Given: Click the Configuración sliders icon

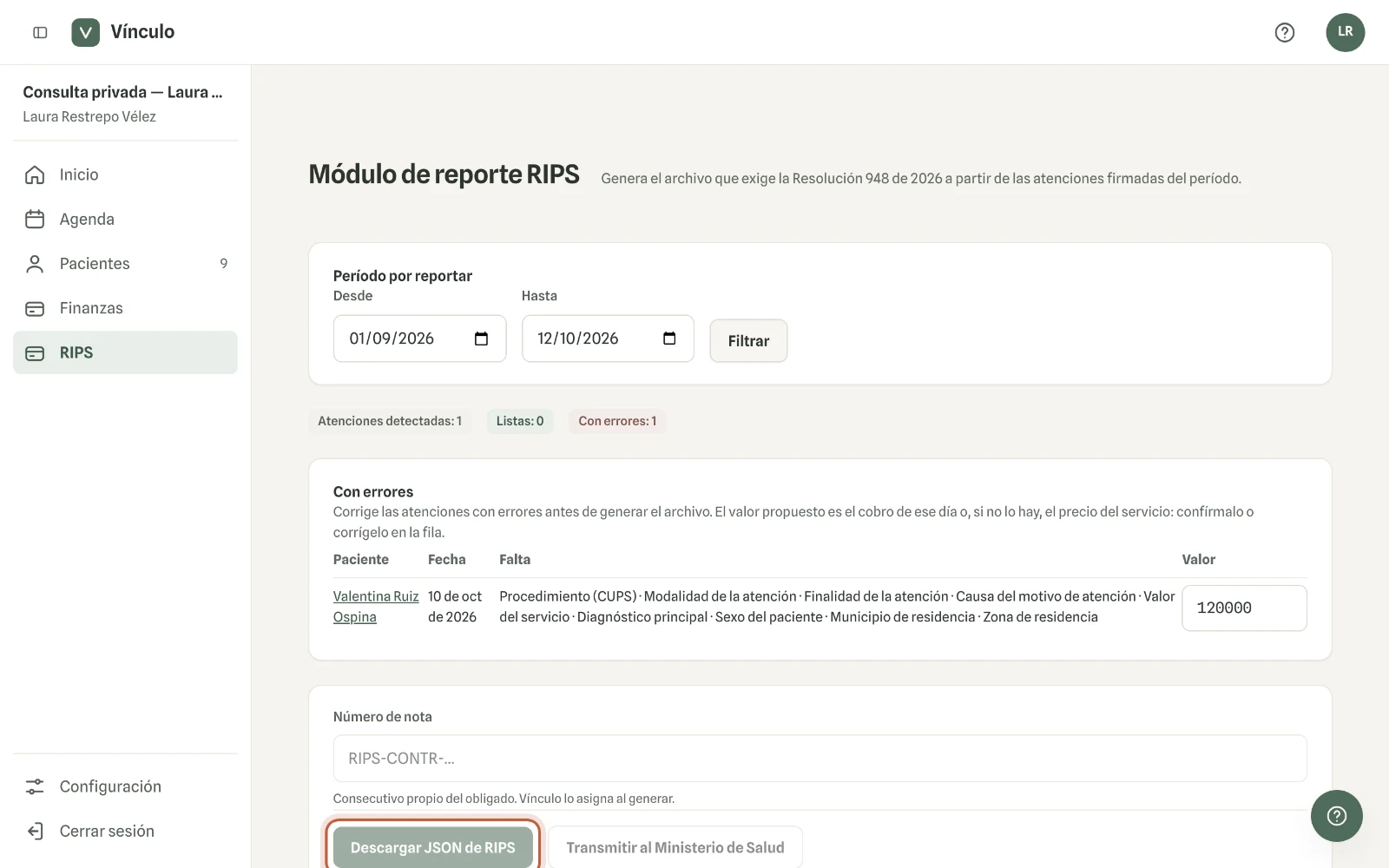Looking at the screenshot, I should pyautogui.click(x=35, y=786).
